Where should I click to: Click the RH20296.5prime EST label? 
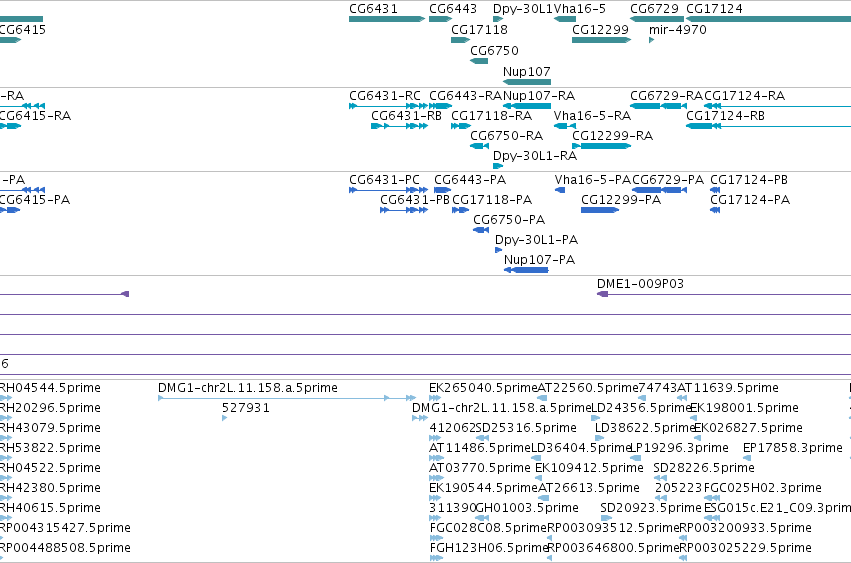50,408
